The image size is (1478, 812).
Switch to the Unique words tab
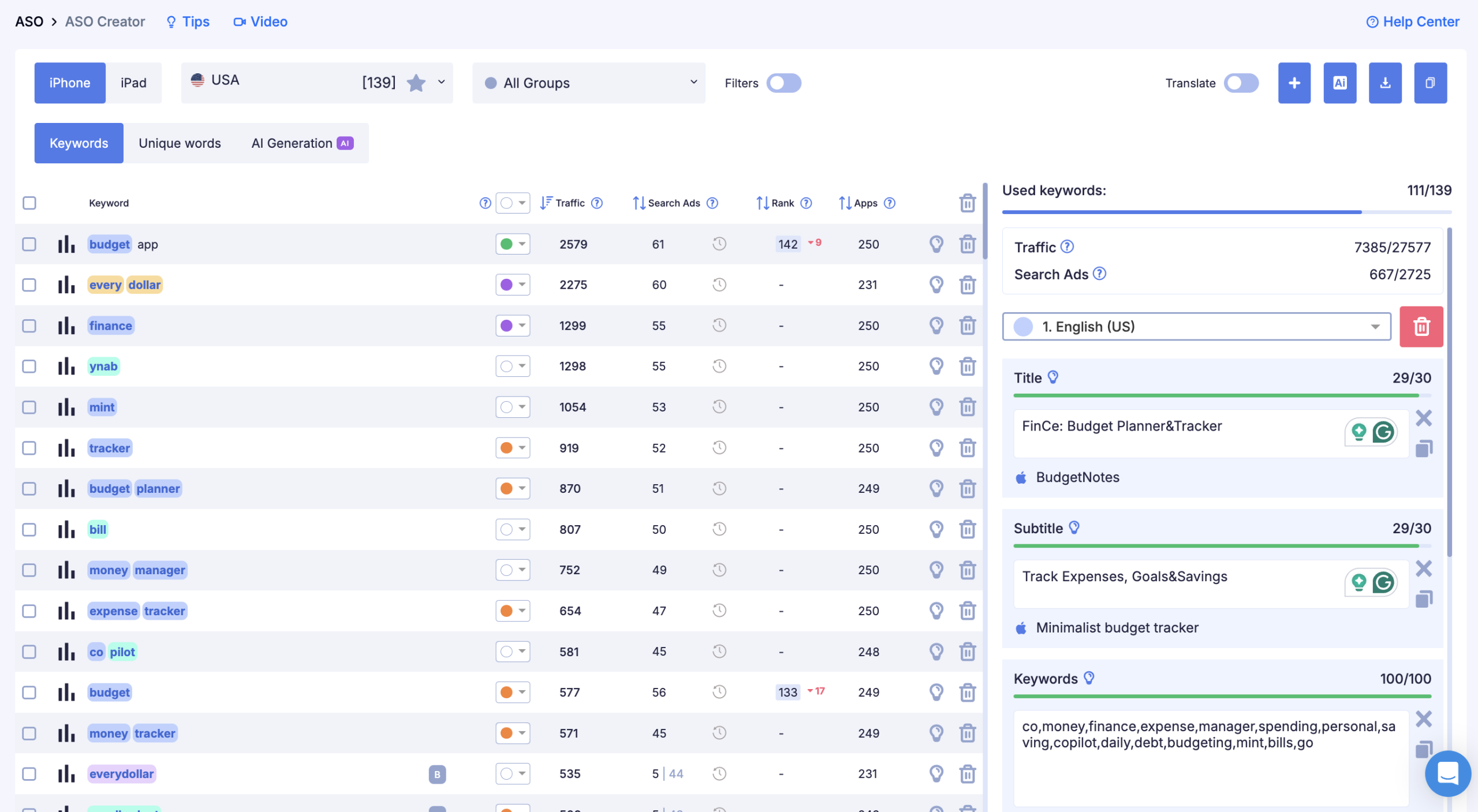(180, 143)
